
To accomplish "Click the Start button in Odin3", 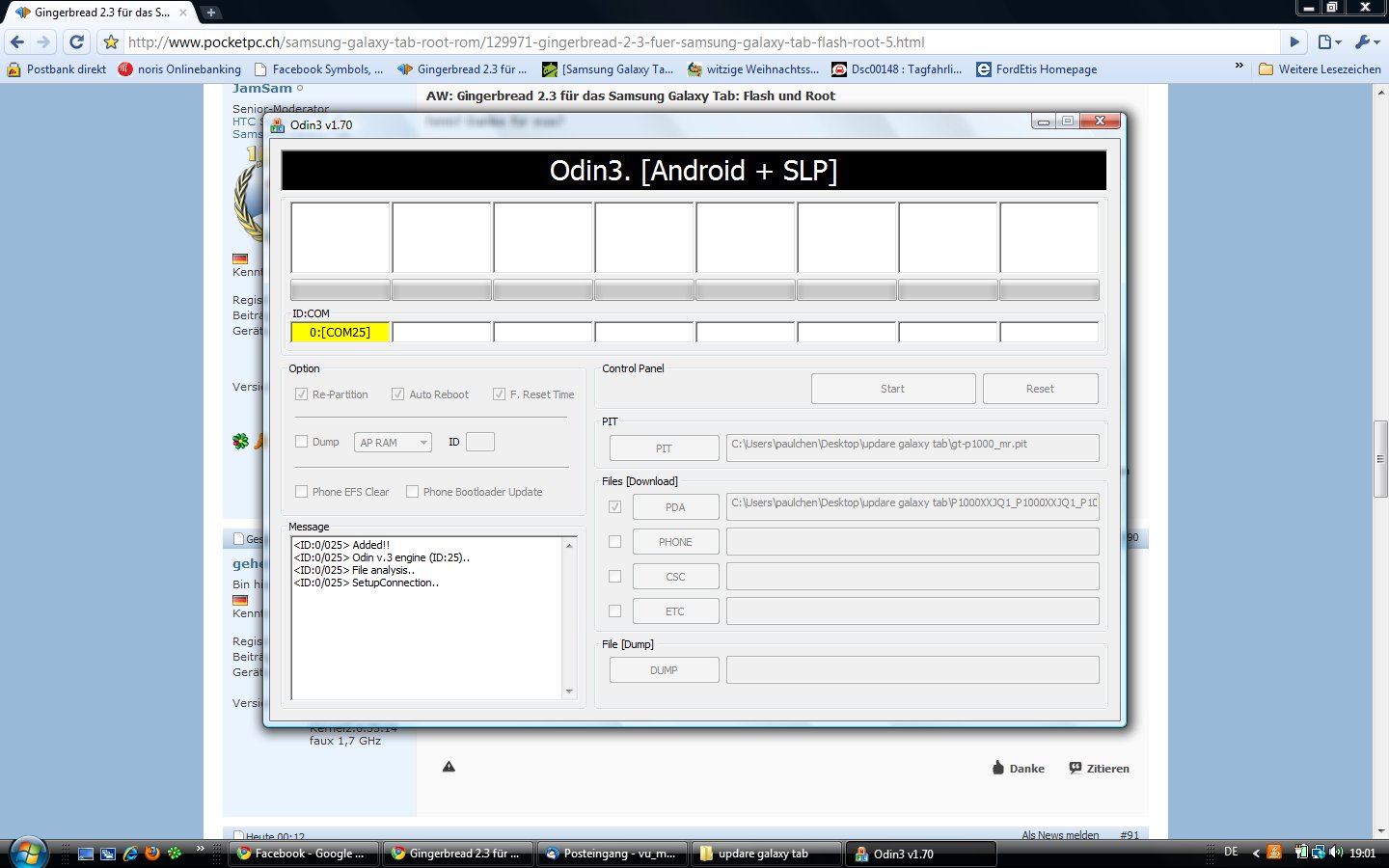I will pyautogui.click(x=893, y=389).
